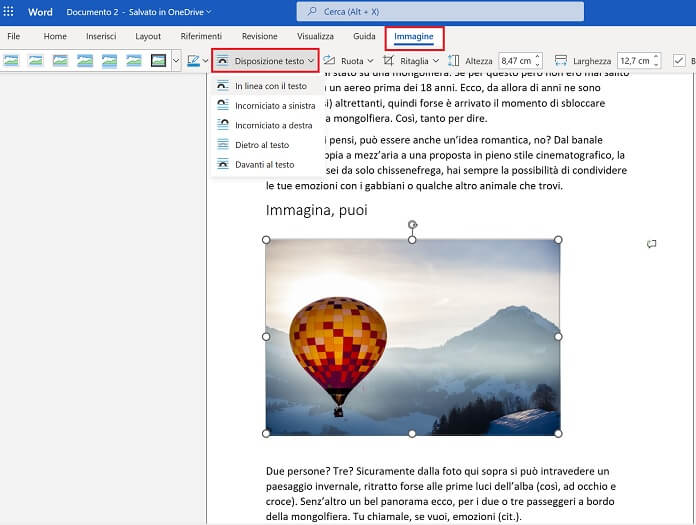
Task: Select the Immagine tab
Action: tap(414, 37)
